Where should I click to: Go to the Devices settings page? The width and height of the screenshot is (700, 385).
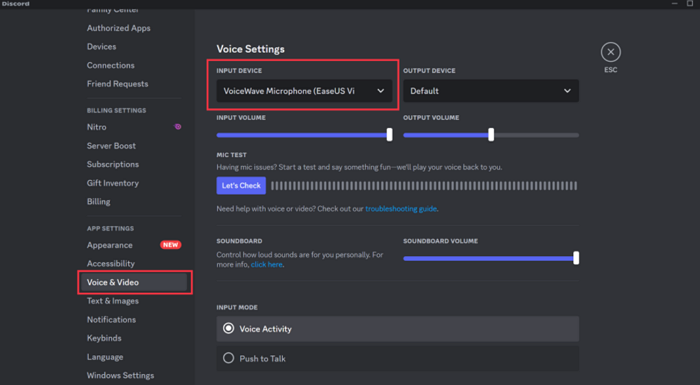[x=101, y=46]
